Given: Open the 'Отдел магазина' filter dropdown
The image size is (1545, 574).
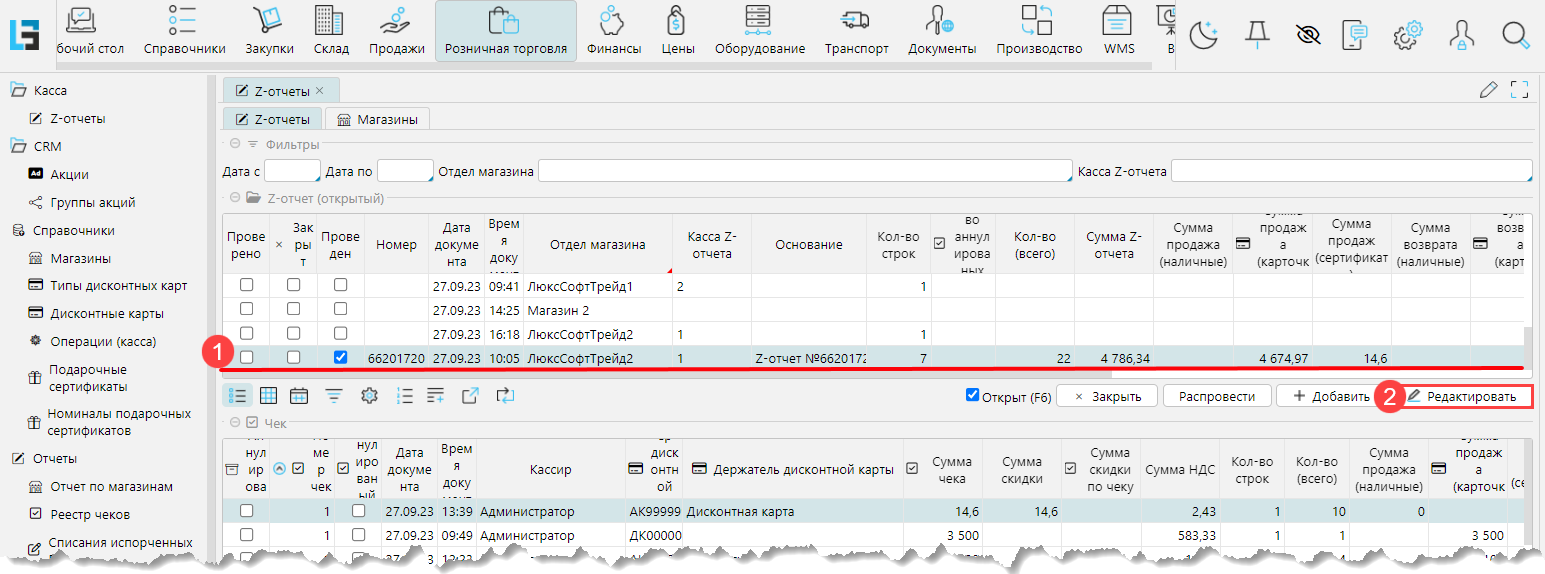Looking at the screenshot, I should (x=804, y=172).
